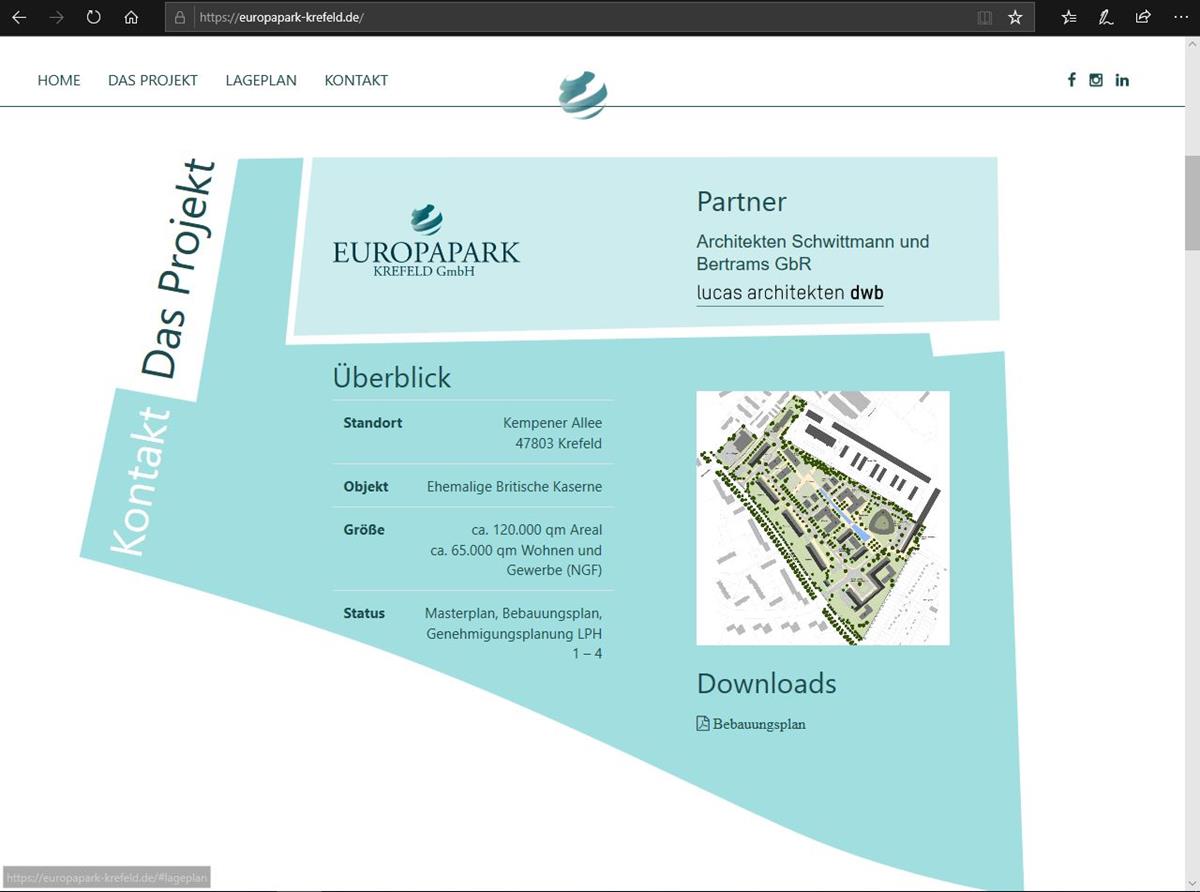Open the Facebook social icon

click(1071, 80)
